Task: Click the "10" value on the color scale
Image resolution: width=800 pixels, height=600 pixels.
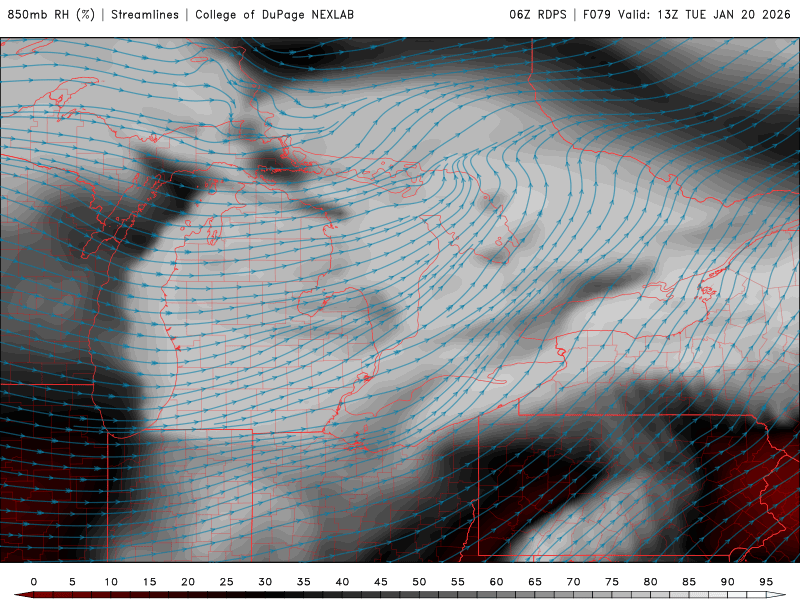Action: tap(111, 582)
